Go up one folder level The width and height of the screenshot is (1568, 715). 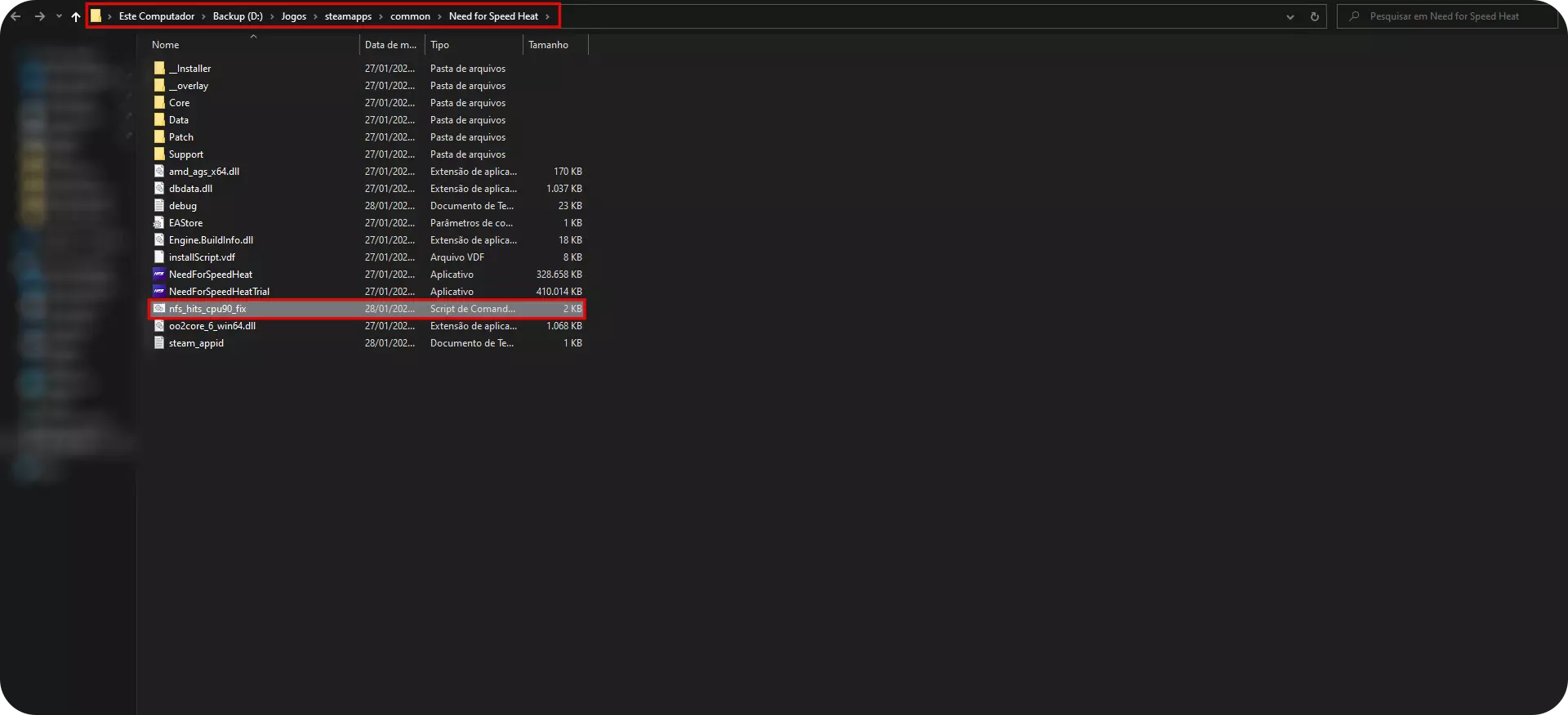click(x=76, y=16)
